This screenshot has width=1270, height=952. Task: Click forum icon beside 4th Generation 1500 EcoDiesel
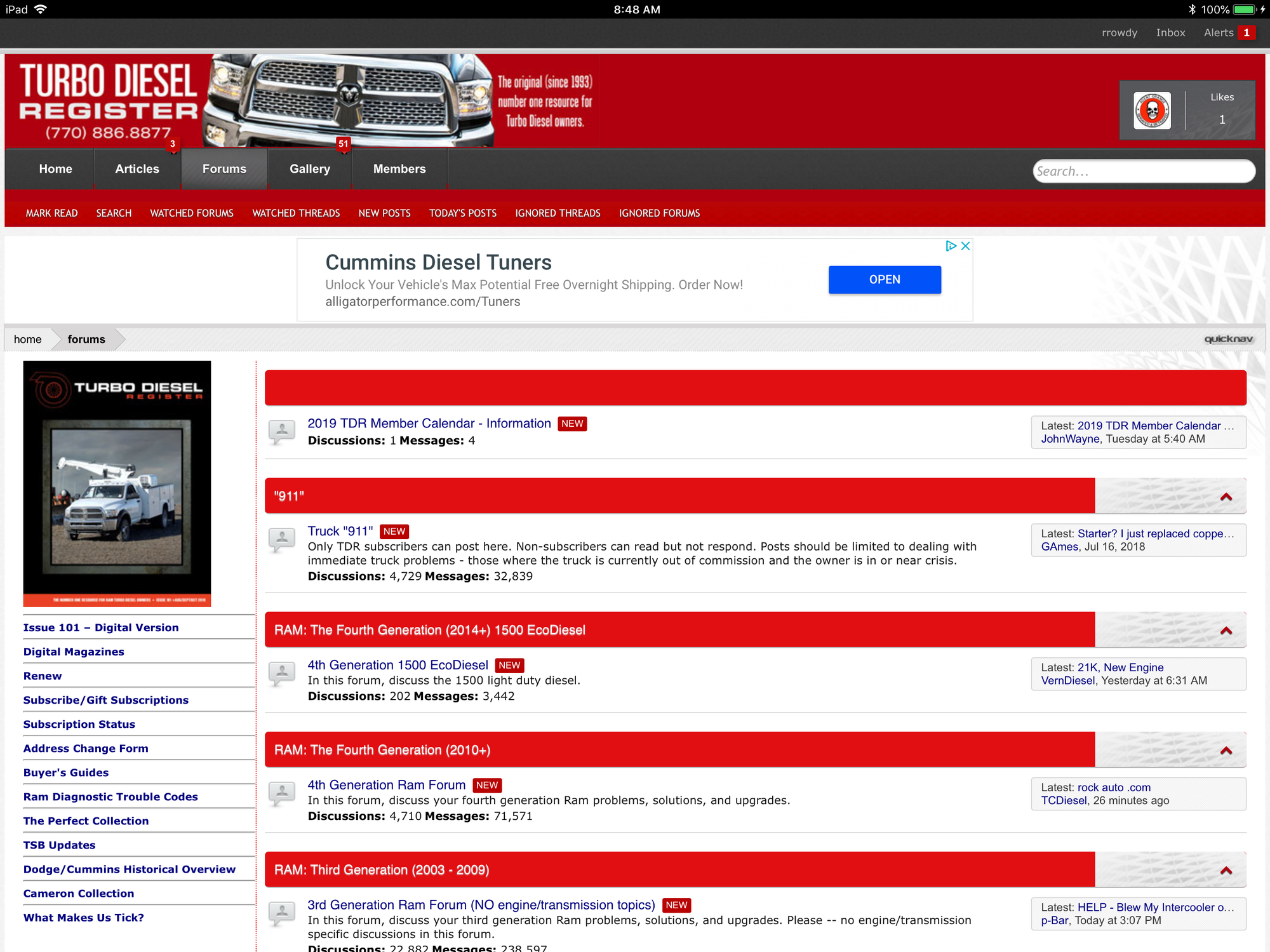(282, 674)
